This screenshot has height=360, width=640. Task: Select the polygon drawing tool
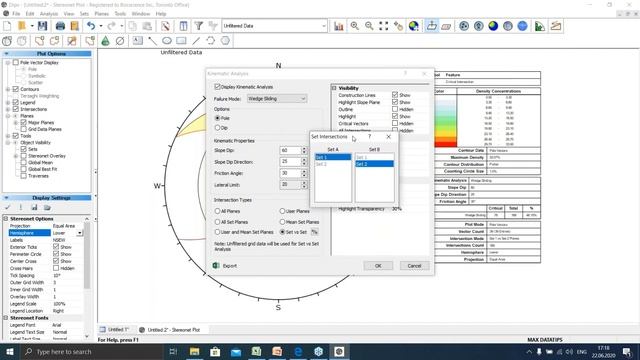click(x=225, y=41)
